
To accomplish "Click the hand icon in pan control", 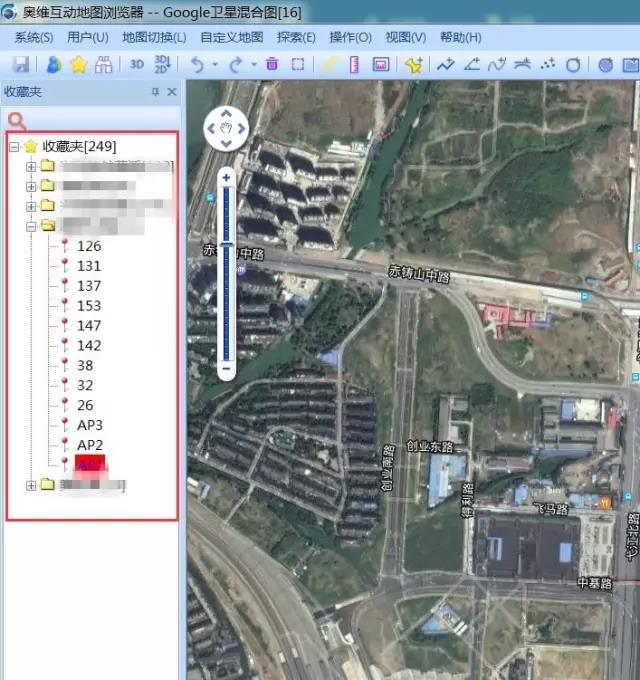I will tap(226, 128).
